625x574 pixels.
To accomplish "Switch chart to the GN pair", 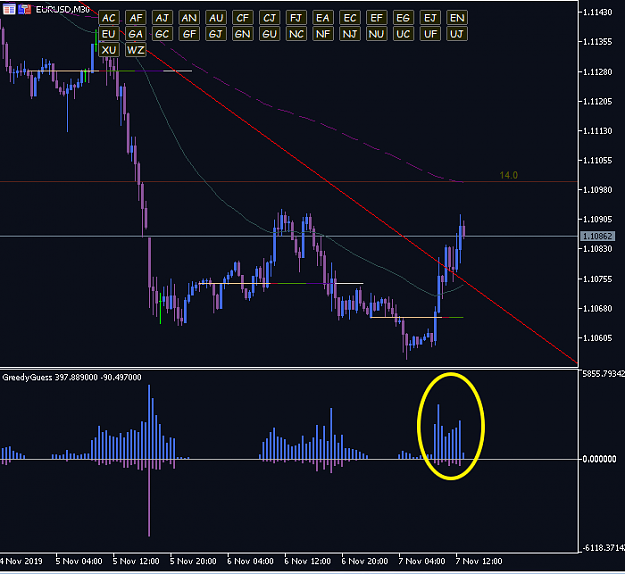I will click(x=243, y=34).
